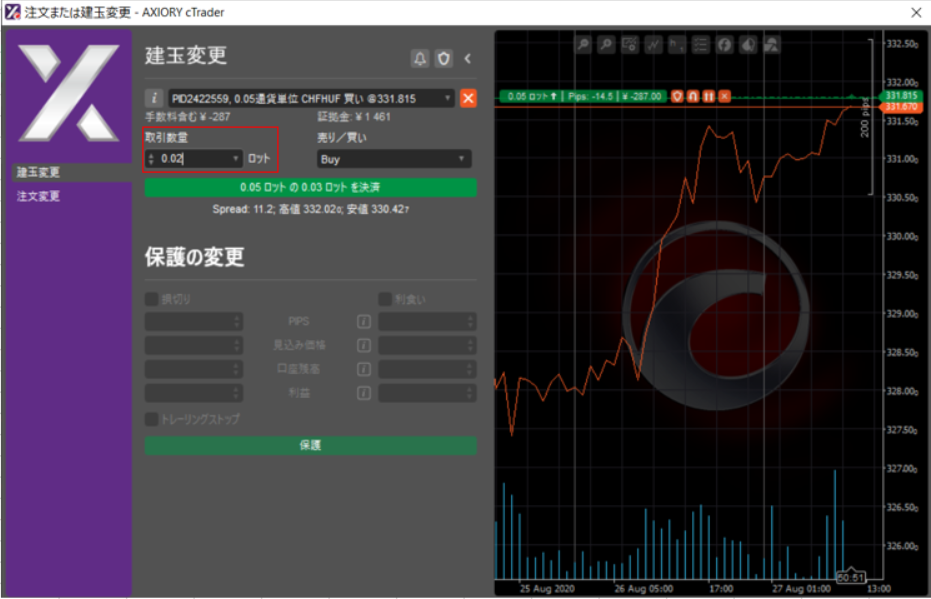Close the AXIORY cTrader window

[x=916, y=12]
